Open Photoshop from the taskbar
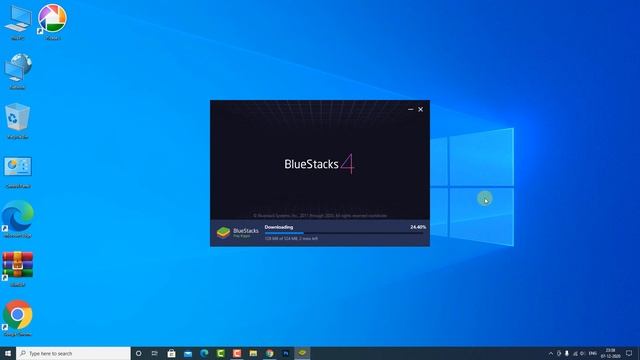This screenshot has width=640, height=360. click(x=286, y=353)
